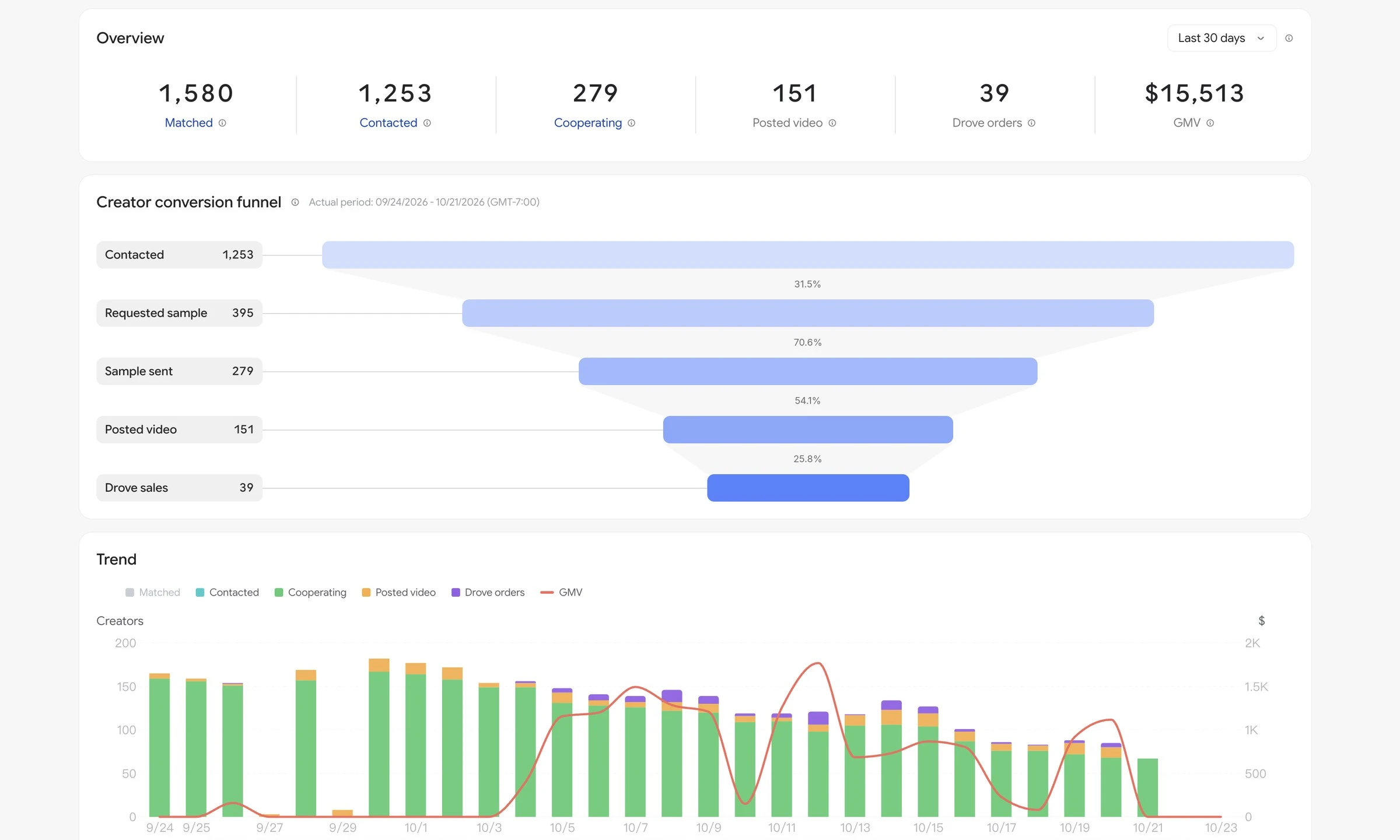Toggle Matched series in Trend legend
The height and width of the screenshot is (840, 1400).
[x=153, y=592]
